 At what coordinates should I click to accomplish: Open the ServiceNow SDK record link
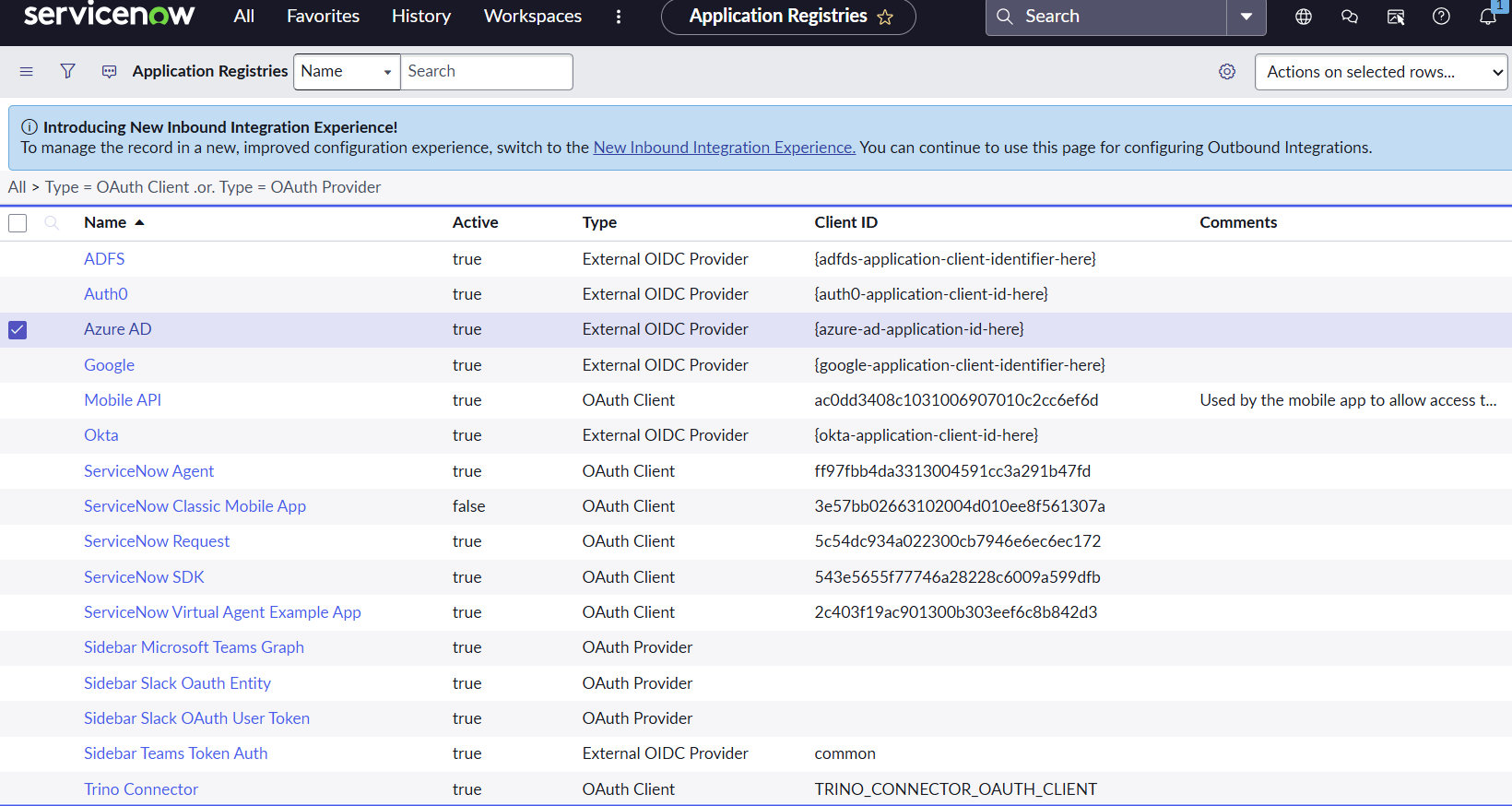tap(144, 577)
